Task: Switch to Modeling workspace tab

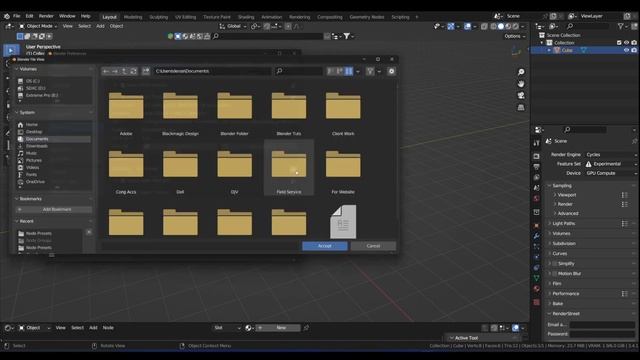Action: click(133, 17)
